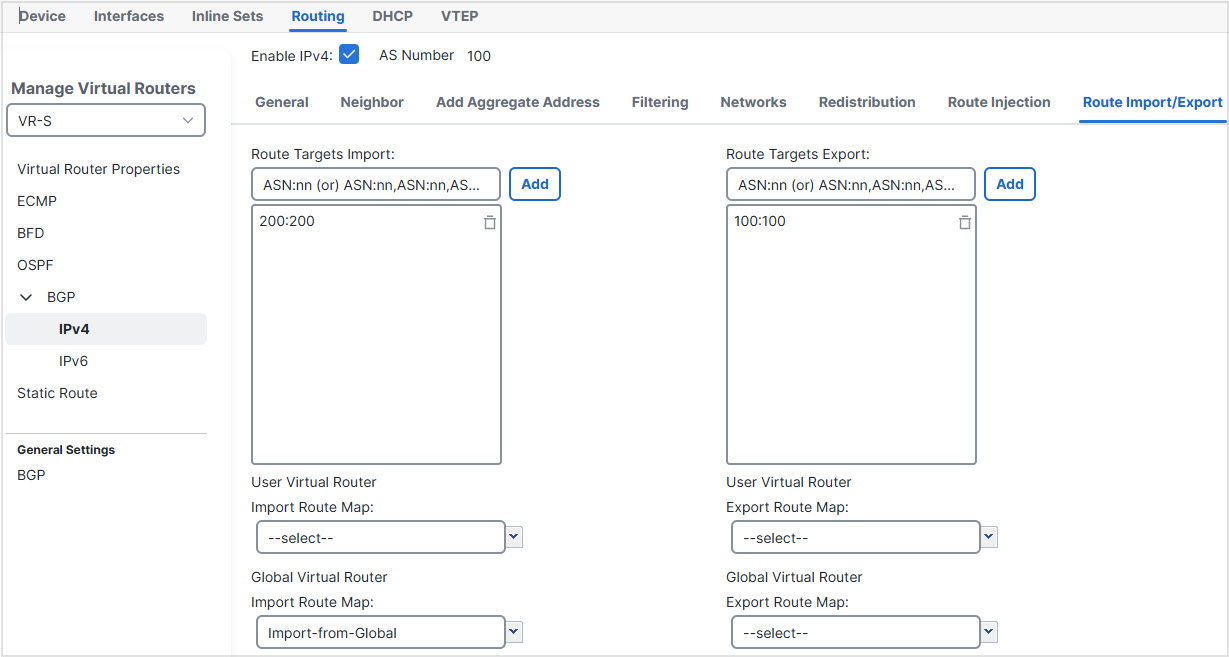Image resolution: width=1229 pixels, height=657 pixels.
Task: Collapse the BGP tree node
Action: [27, 297]
